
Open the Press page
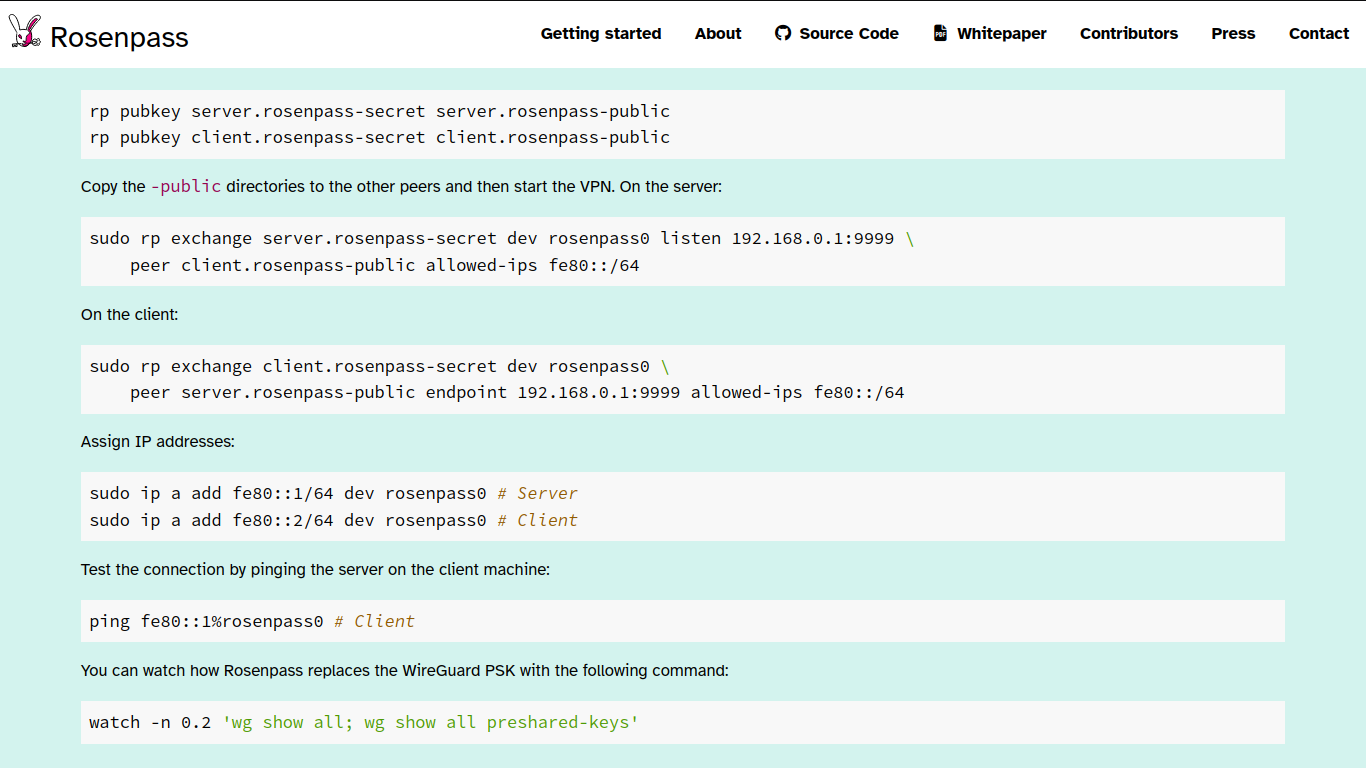pos(1233,33)
